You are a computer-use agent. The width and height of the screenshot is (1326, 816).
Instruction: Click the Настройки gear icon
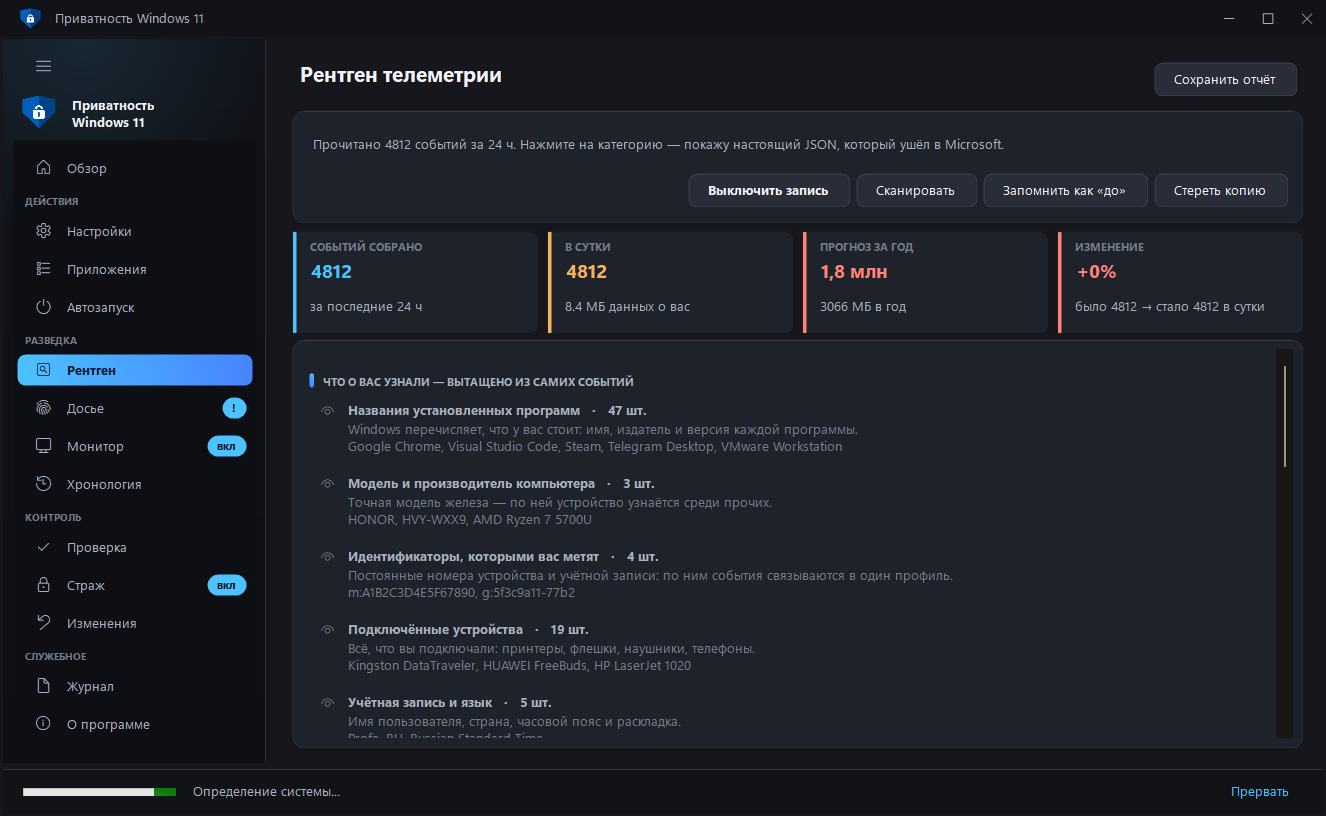pos(43,231)
